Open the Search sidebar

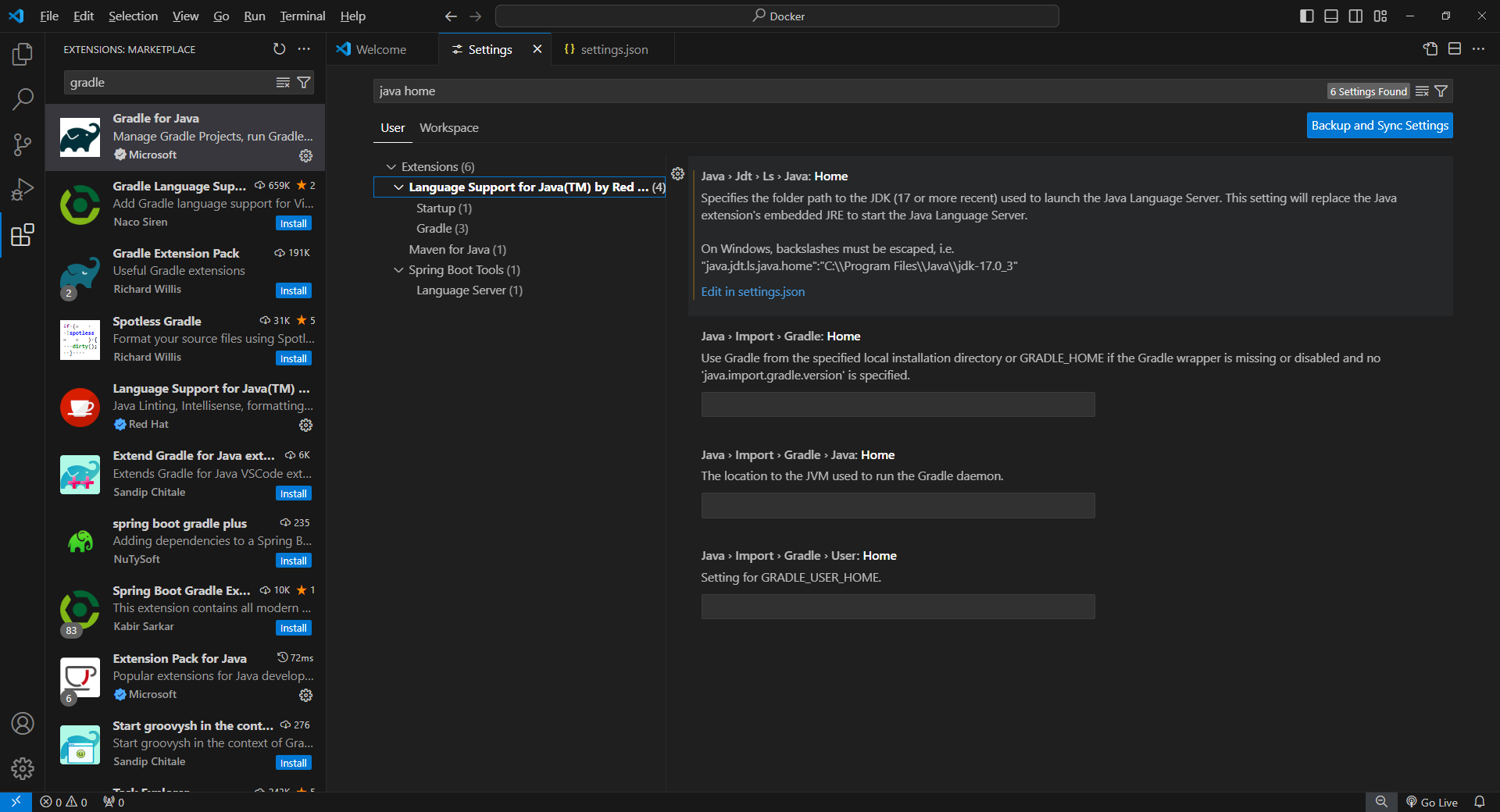click(x=23, y=99)
